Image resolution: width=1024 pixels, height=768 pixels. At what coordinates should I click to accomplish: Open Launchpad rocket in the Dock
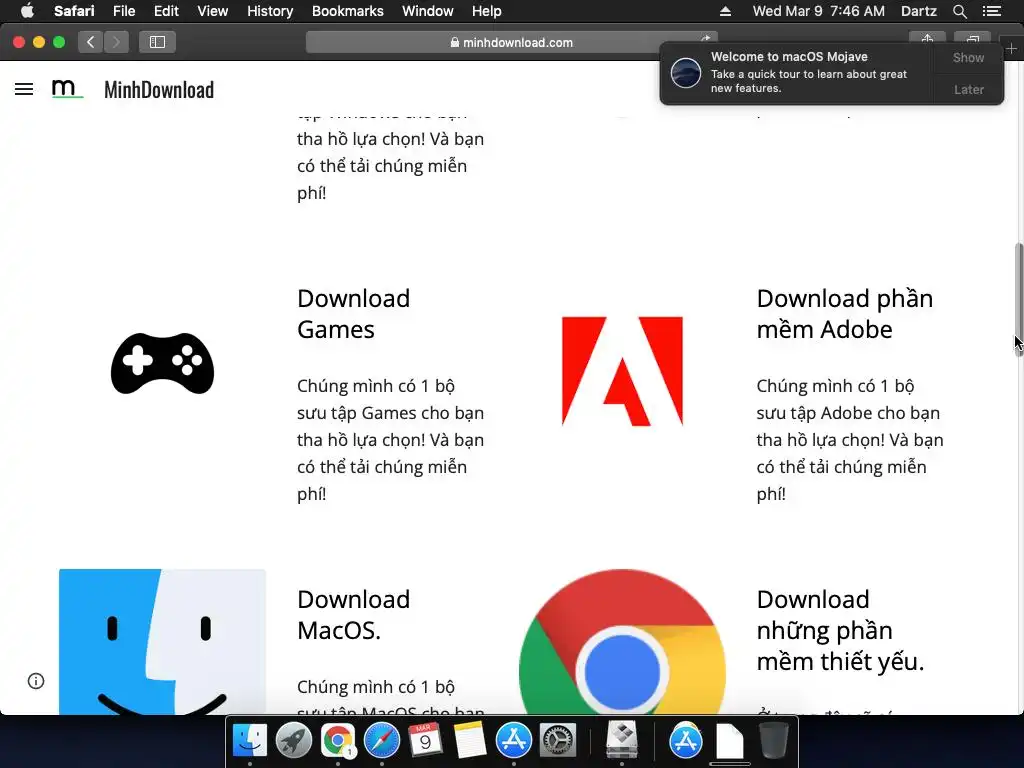(293, 741)
